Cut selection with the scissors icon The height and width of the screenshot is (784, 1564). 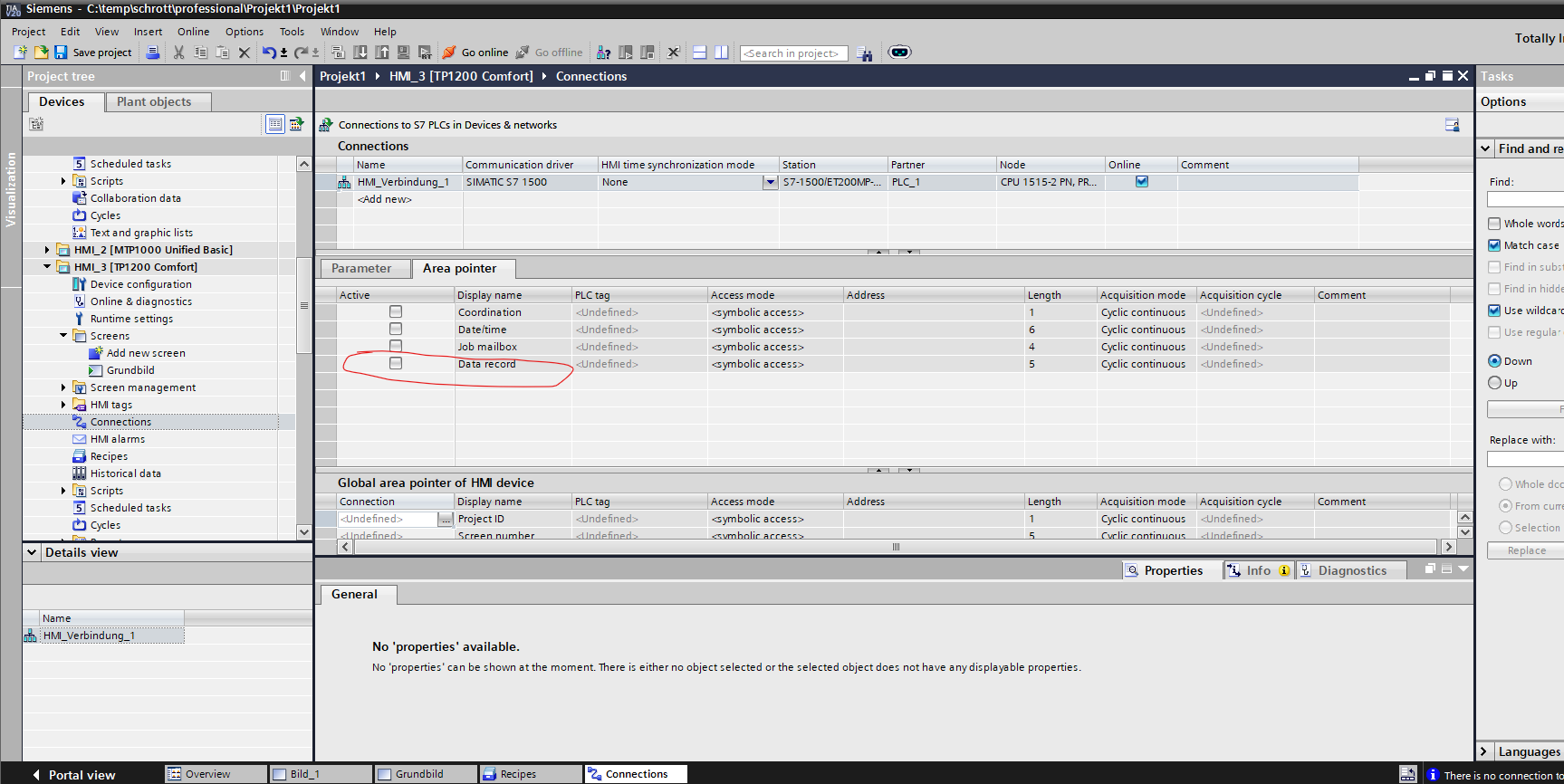click(179, 53)
